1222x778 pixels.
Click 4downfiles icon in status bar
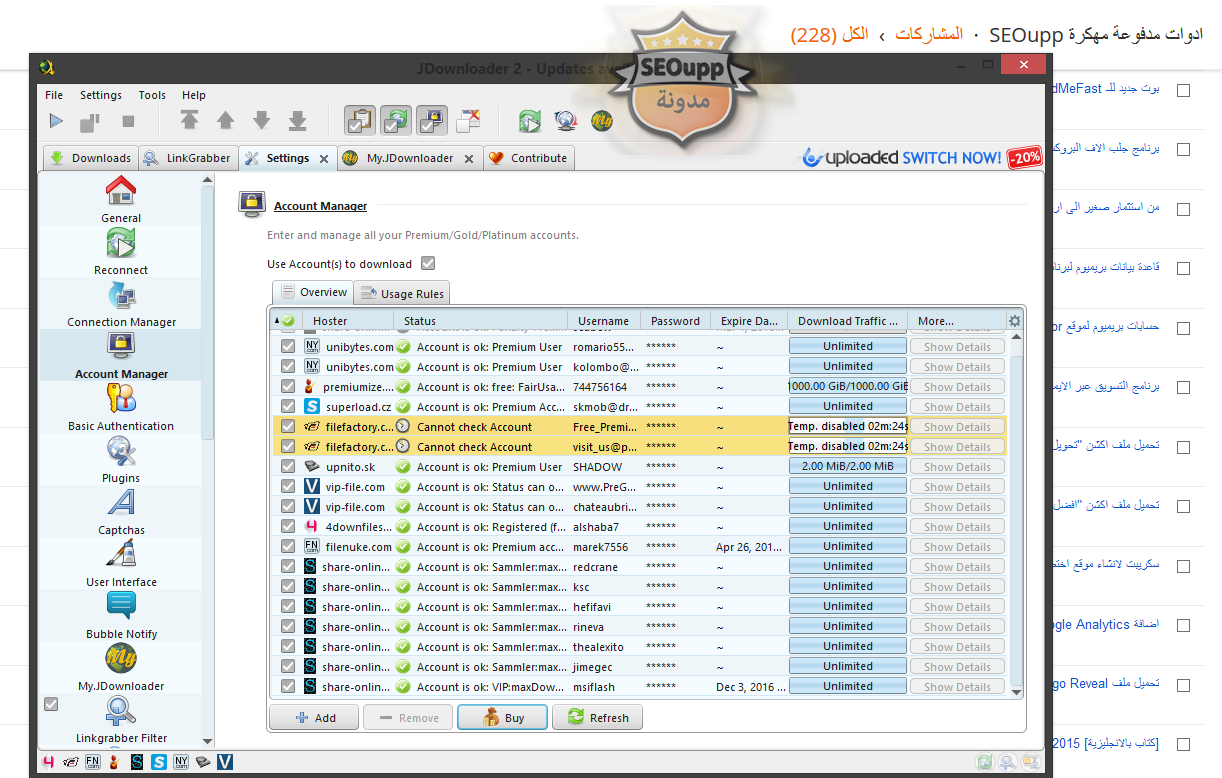[48, 762]
